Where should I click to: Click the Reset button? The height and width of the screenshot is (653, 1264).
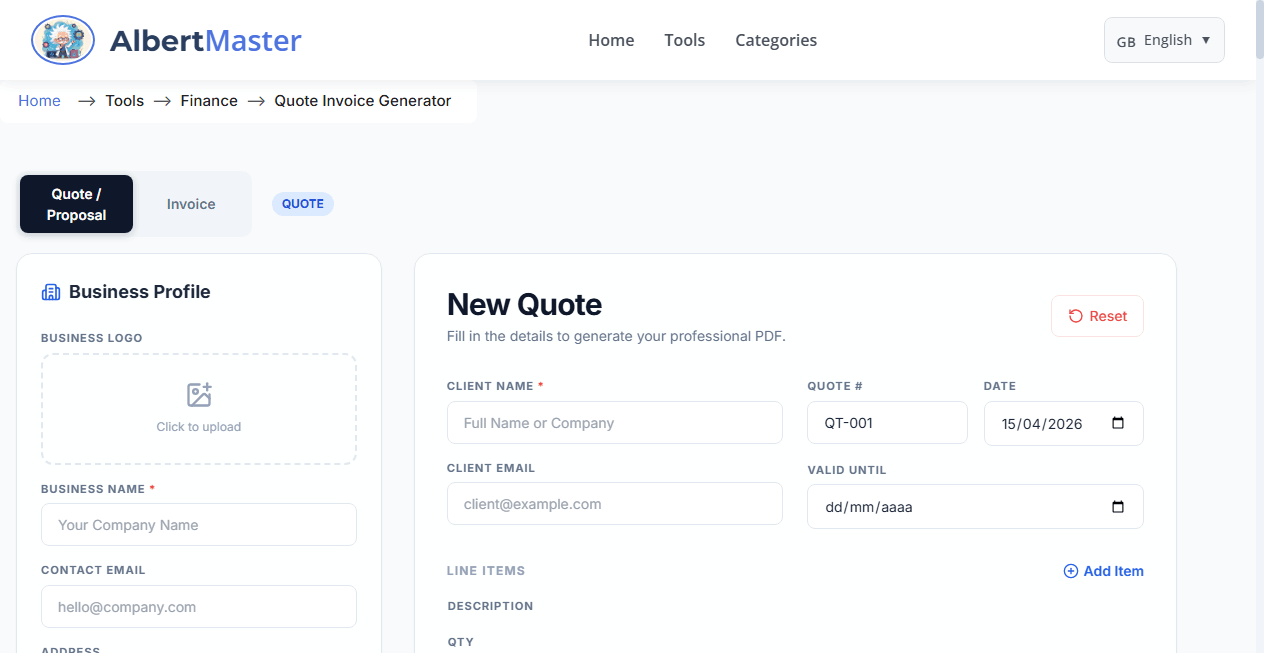[x=1097, y=316]
